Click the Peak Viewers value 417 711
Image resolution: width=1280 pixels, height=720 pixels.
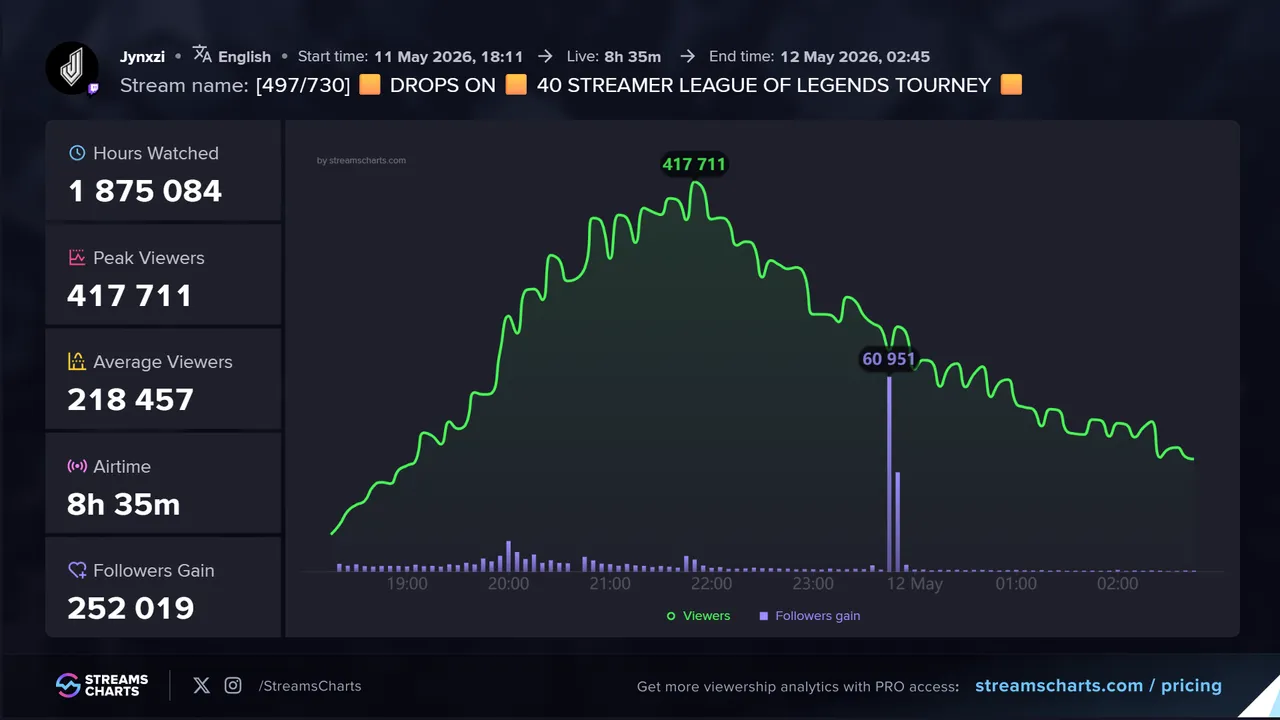tap(130, 296)
